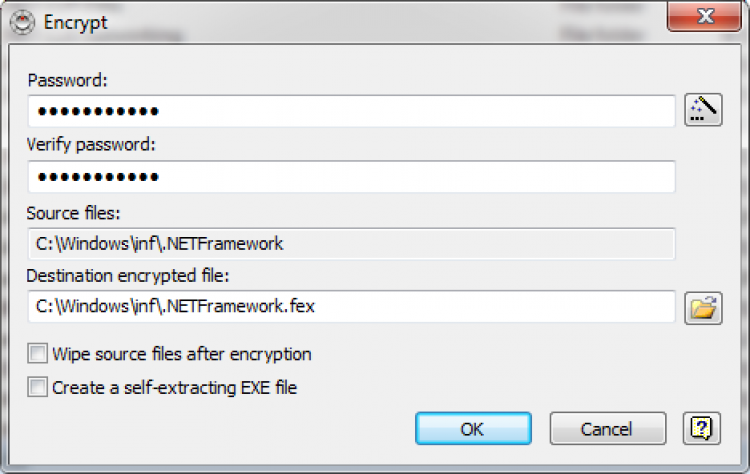This screenshot has width=750, height=474.
Task: Edit the Destination encrypted file path
Action: [x=350, y=307]
